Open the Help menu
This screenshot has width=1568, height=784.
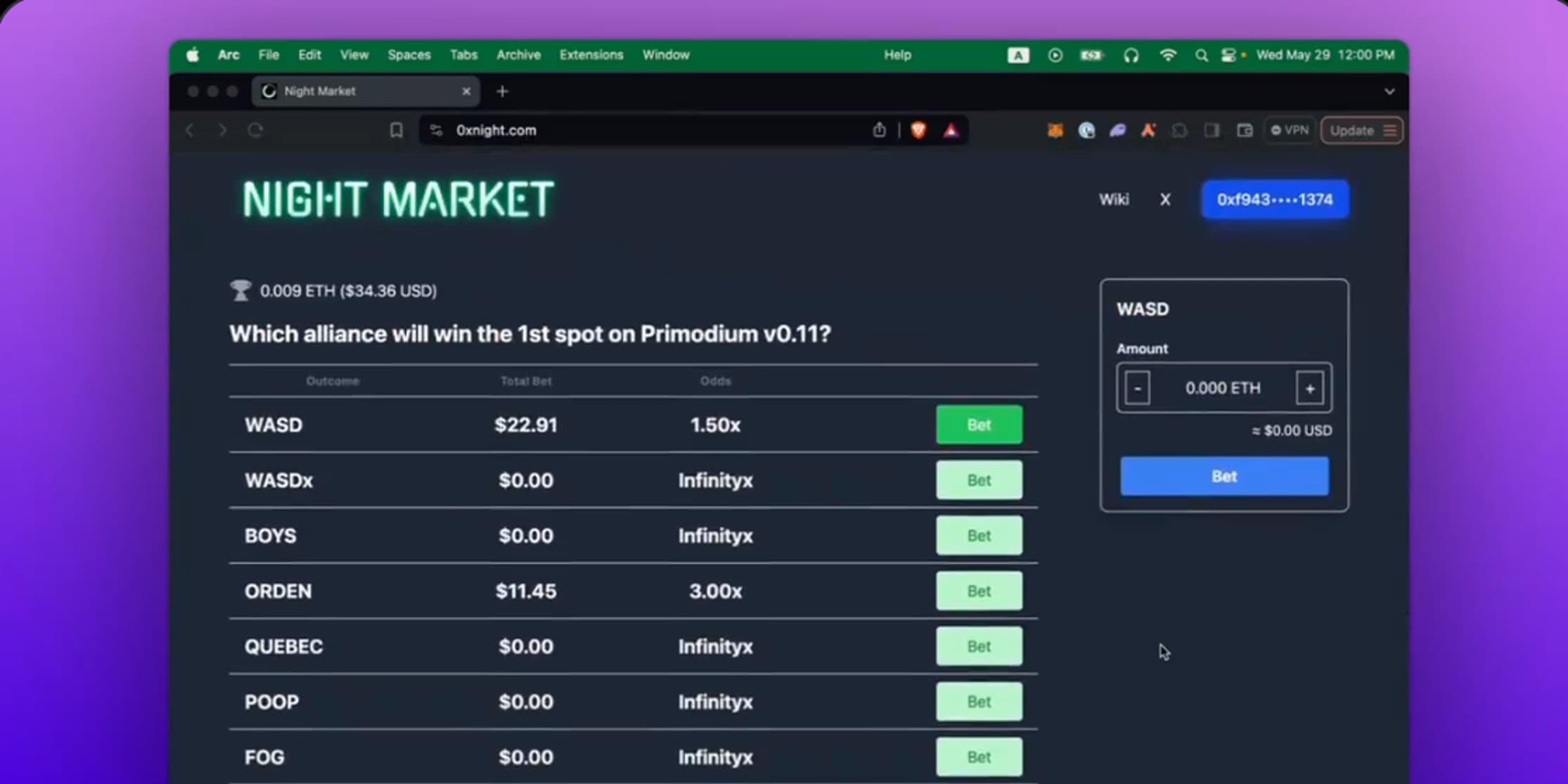(897, 55)
